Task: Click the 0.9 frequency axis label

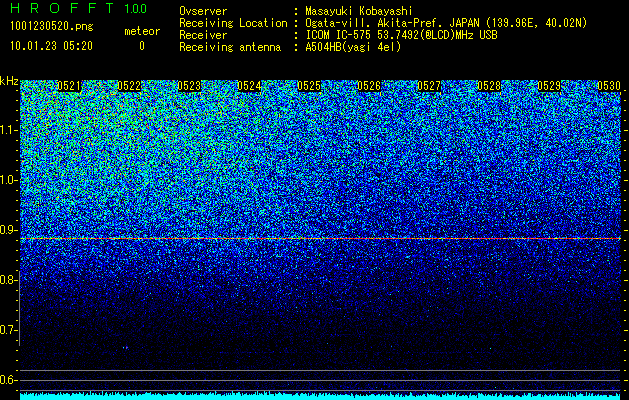Action: [9, 230]
